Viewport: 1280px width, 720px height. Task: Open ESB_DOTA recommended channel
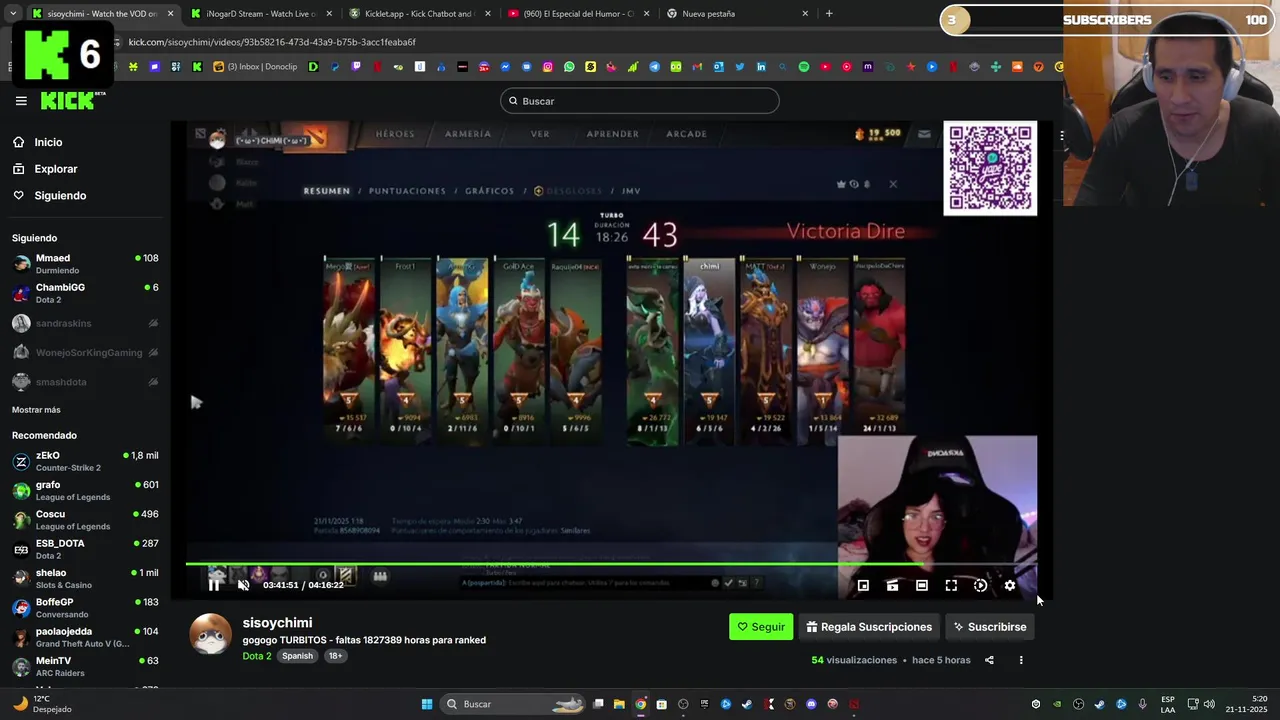pyautogui.click(x=85, y=549)
